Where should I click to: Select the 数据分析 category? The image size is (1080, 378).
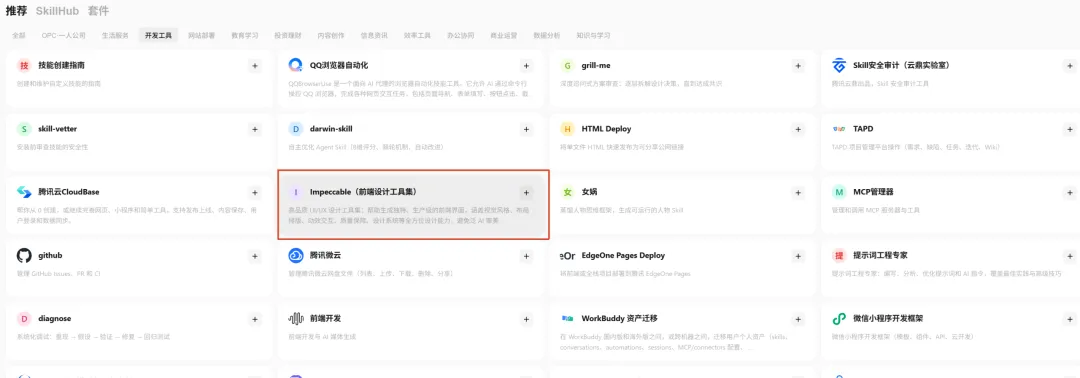point(547,36)
